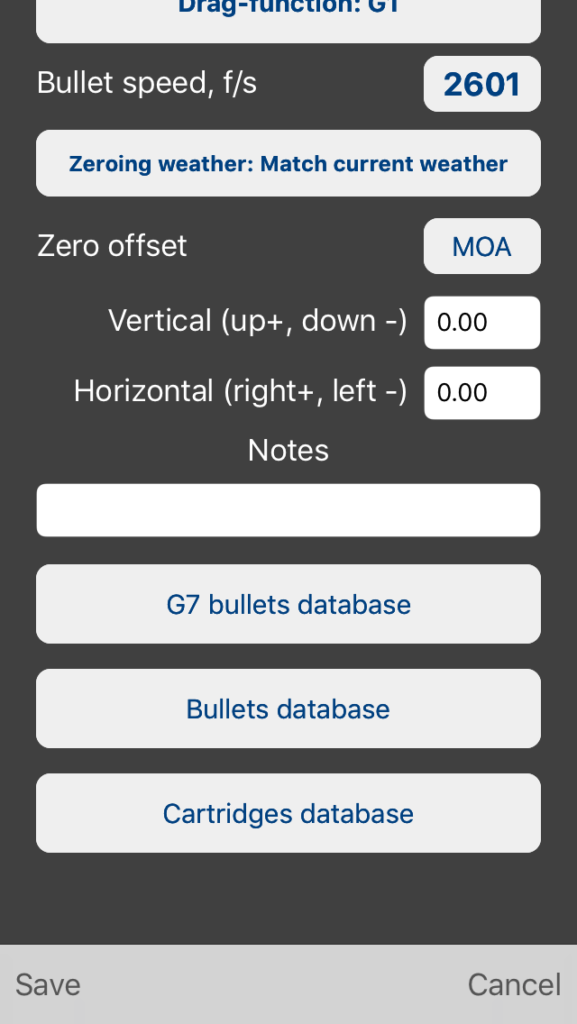Switch the drag function from G1
The height and width of the screenshot is (1024, 577).
288,18
